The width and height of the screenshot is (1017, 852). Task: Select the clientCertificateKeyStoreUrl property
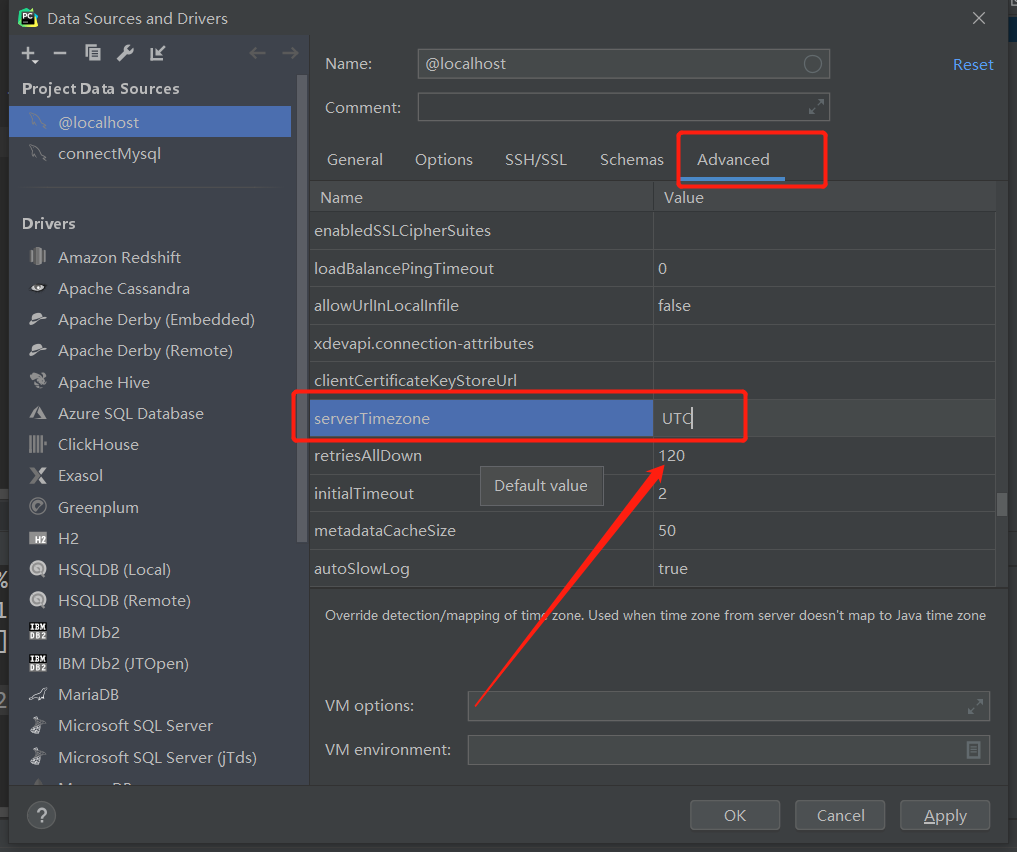481,381
